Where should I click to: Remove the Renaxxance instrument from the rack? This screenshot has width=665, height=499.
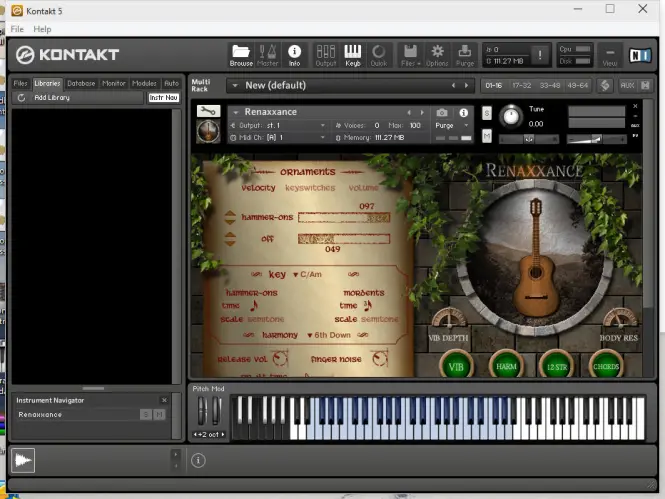pyautogui.click(x=635, y=106)
